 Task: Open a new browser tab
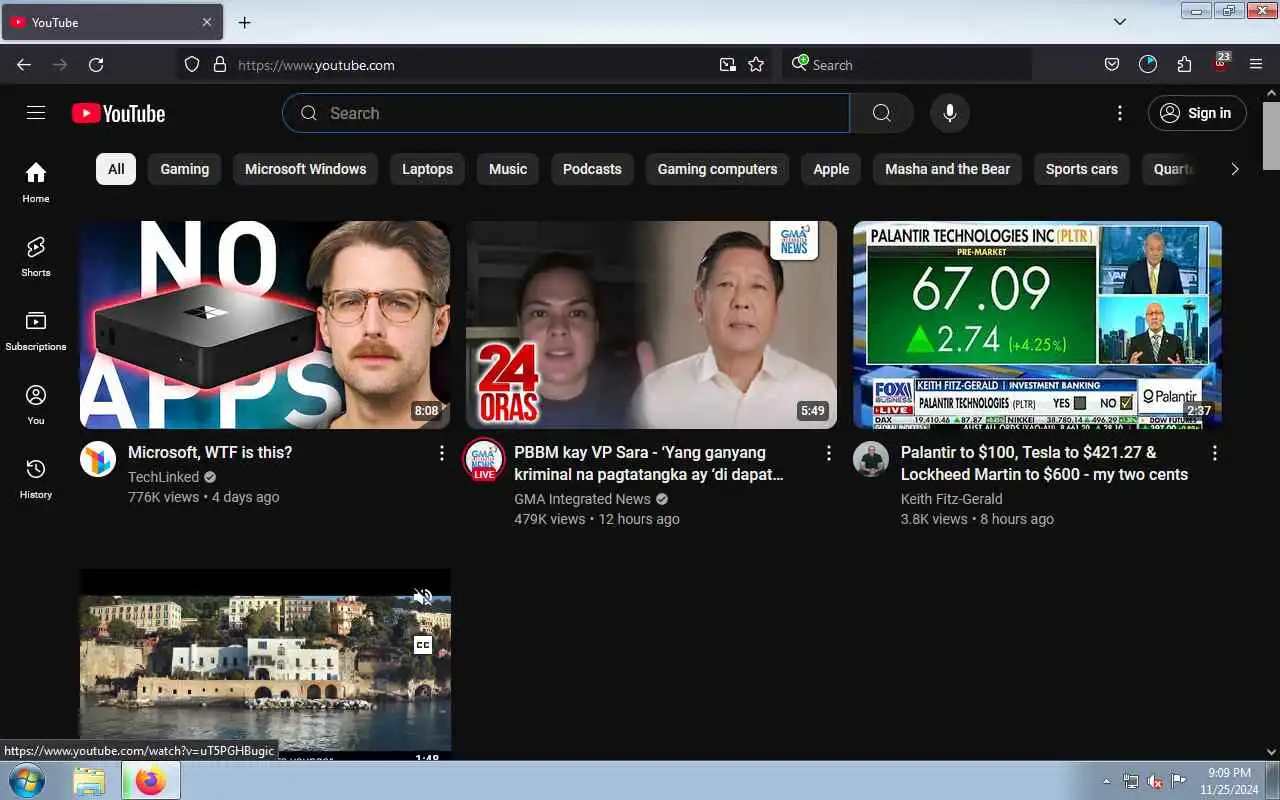pyautogui.click(x=244, y=22)
